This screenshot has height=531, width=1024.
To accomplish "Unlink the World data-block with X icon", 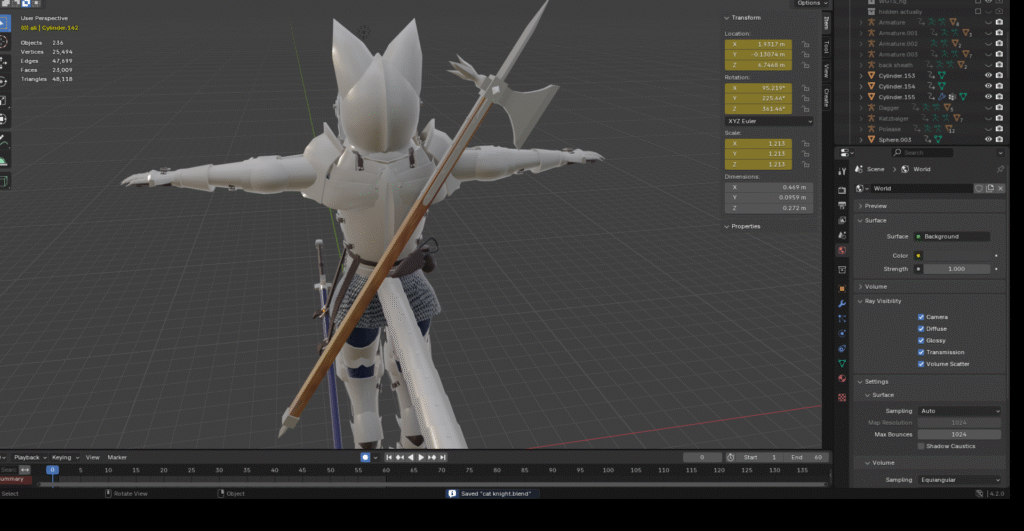I will [1000, 188].
